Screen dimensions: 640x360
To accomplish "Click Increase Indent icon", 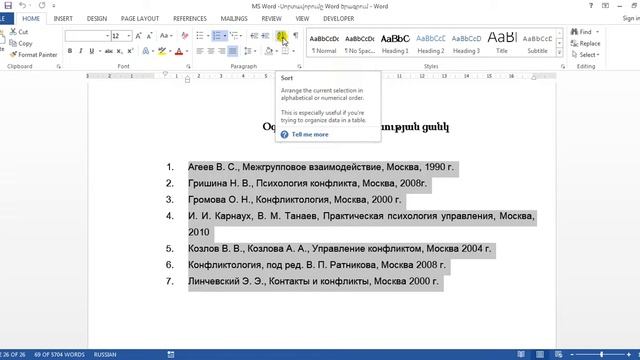I will [x=265, y=36].
